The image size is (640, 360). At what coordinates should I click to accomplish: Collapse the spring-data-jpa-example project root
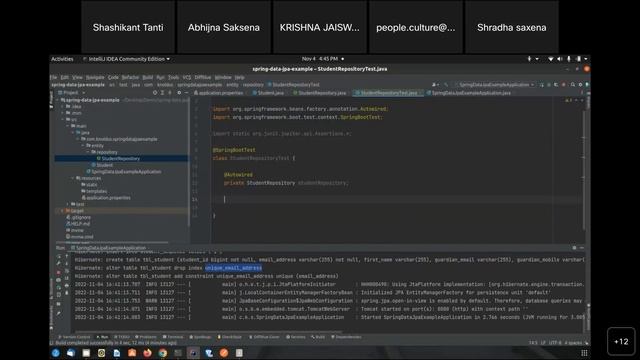[58, 100]
